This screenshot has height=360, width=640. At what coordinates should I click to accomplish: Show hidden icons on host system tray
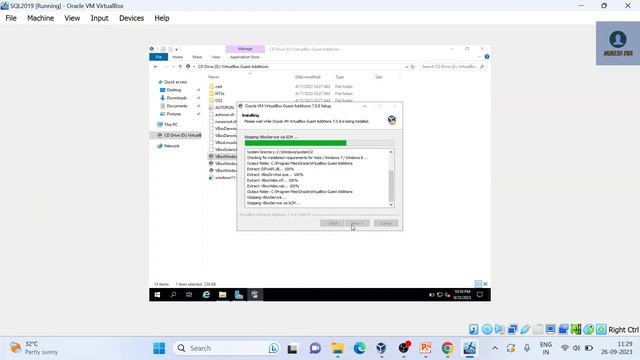pyautogui.click(x=495, y=348)
